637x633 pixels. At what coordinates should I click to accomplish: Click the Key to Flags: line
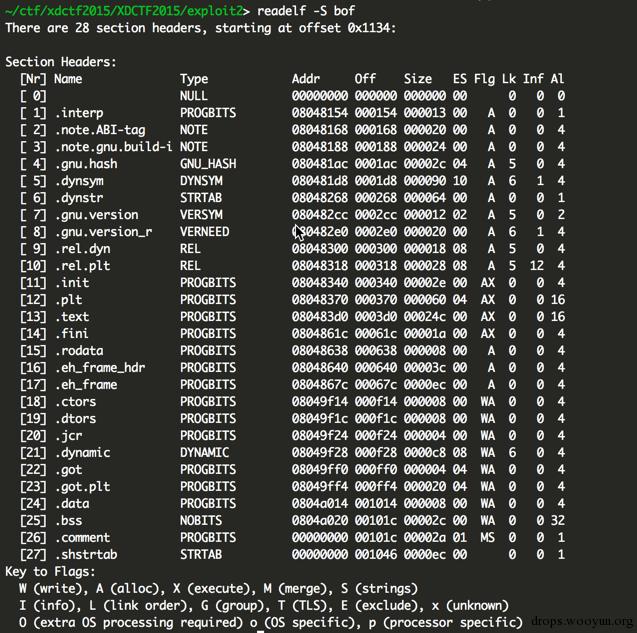(x=50, y=572)
